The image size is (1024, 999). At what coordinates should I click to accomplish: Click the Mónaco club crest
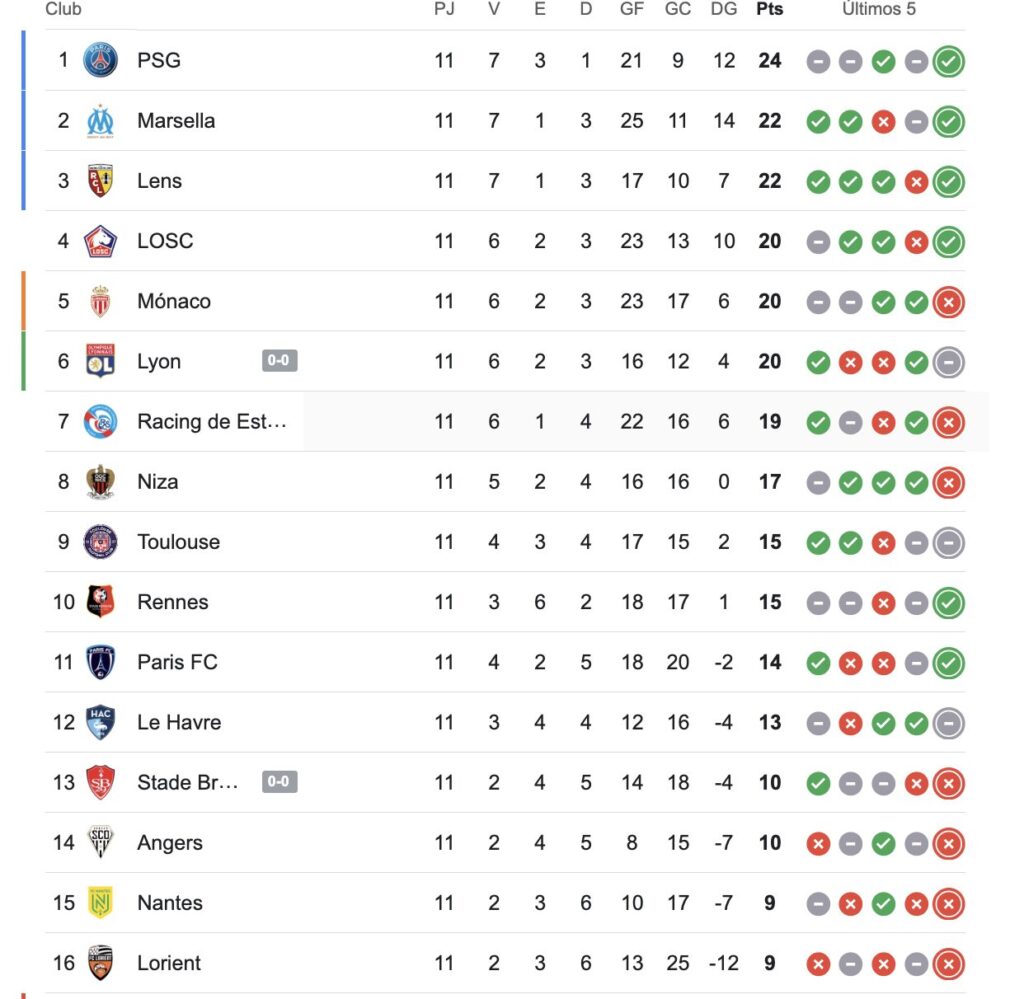point(100,301)
